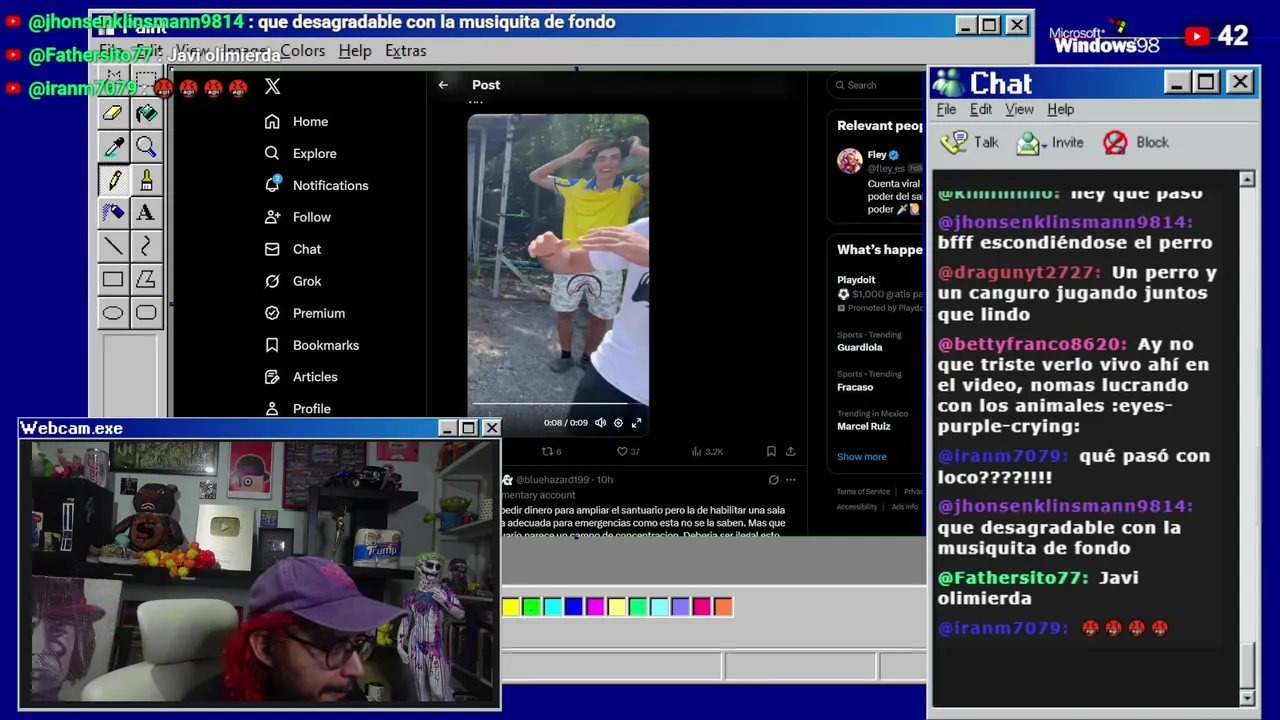Click the Talk icon in Chat
This screenshot has width=1280, height=720.
coord(954,143)
